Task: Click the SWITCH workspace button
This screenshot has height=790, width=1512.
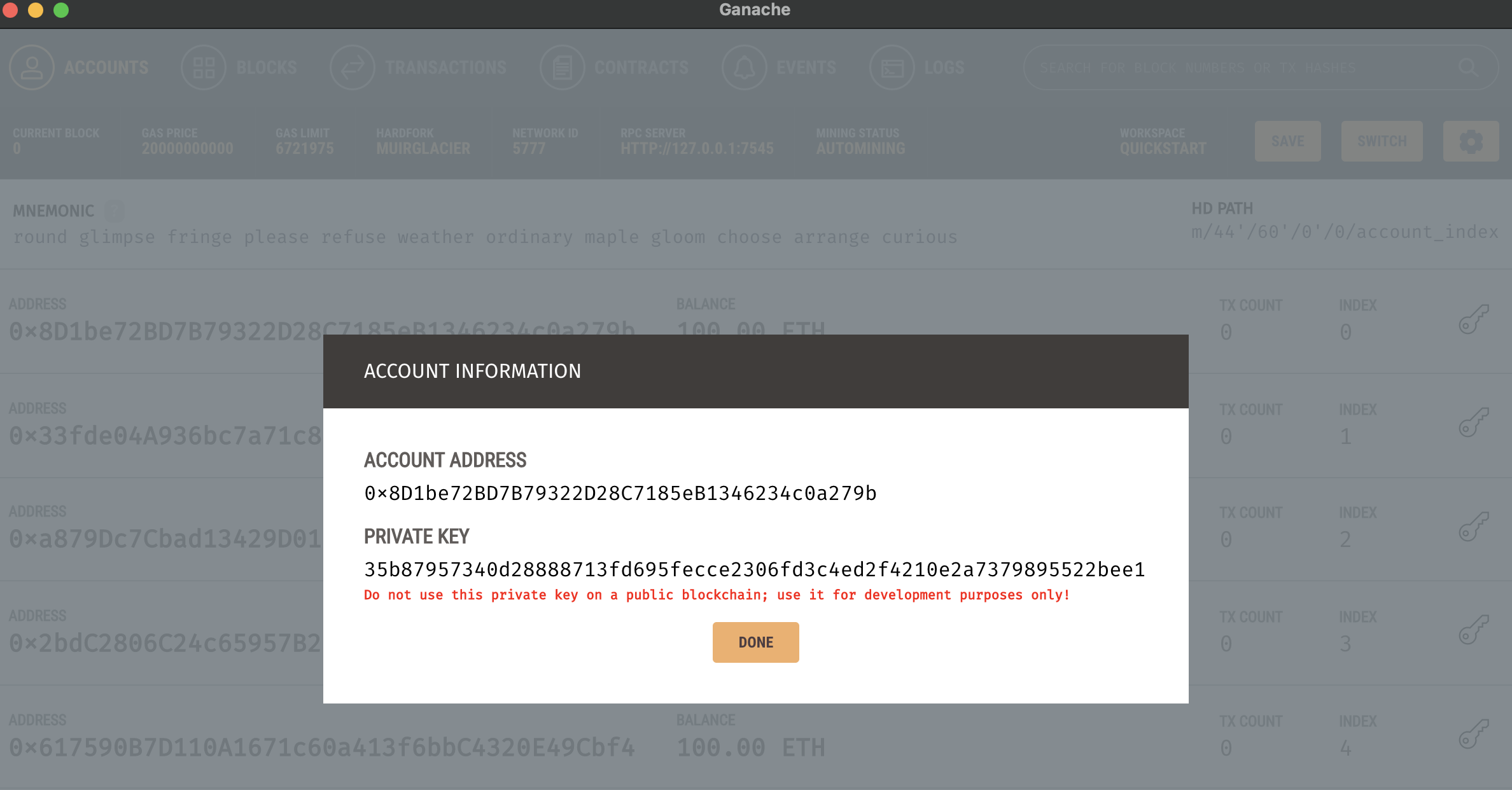Action: click(x=1382, y=141)
